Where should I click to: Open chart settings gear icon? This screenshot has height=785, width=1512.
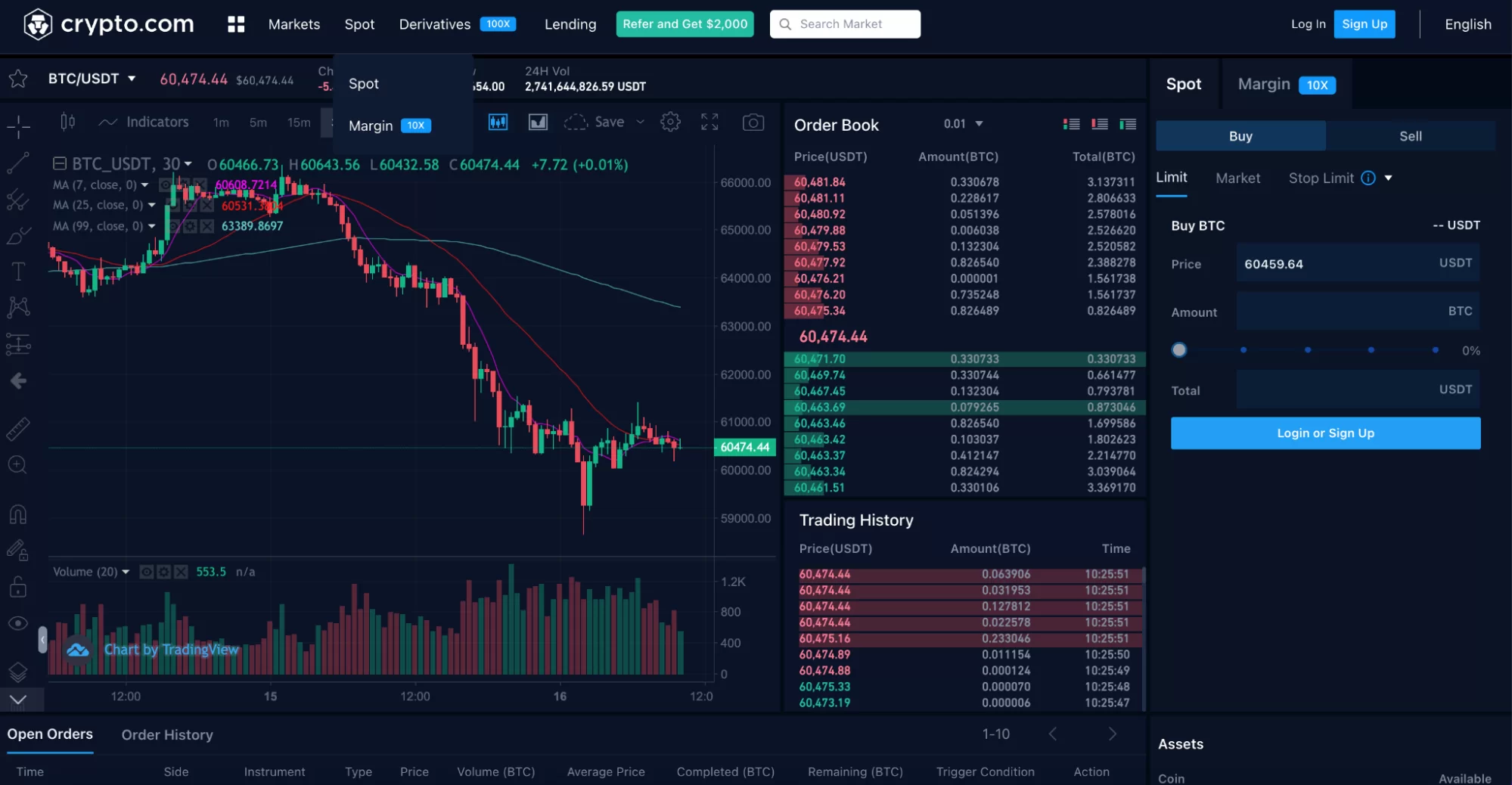[x=670, y=122]
